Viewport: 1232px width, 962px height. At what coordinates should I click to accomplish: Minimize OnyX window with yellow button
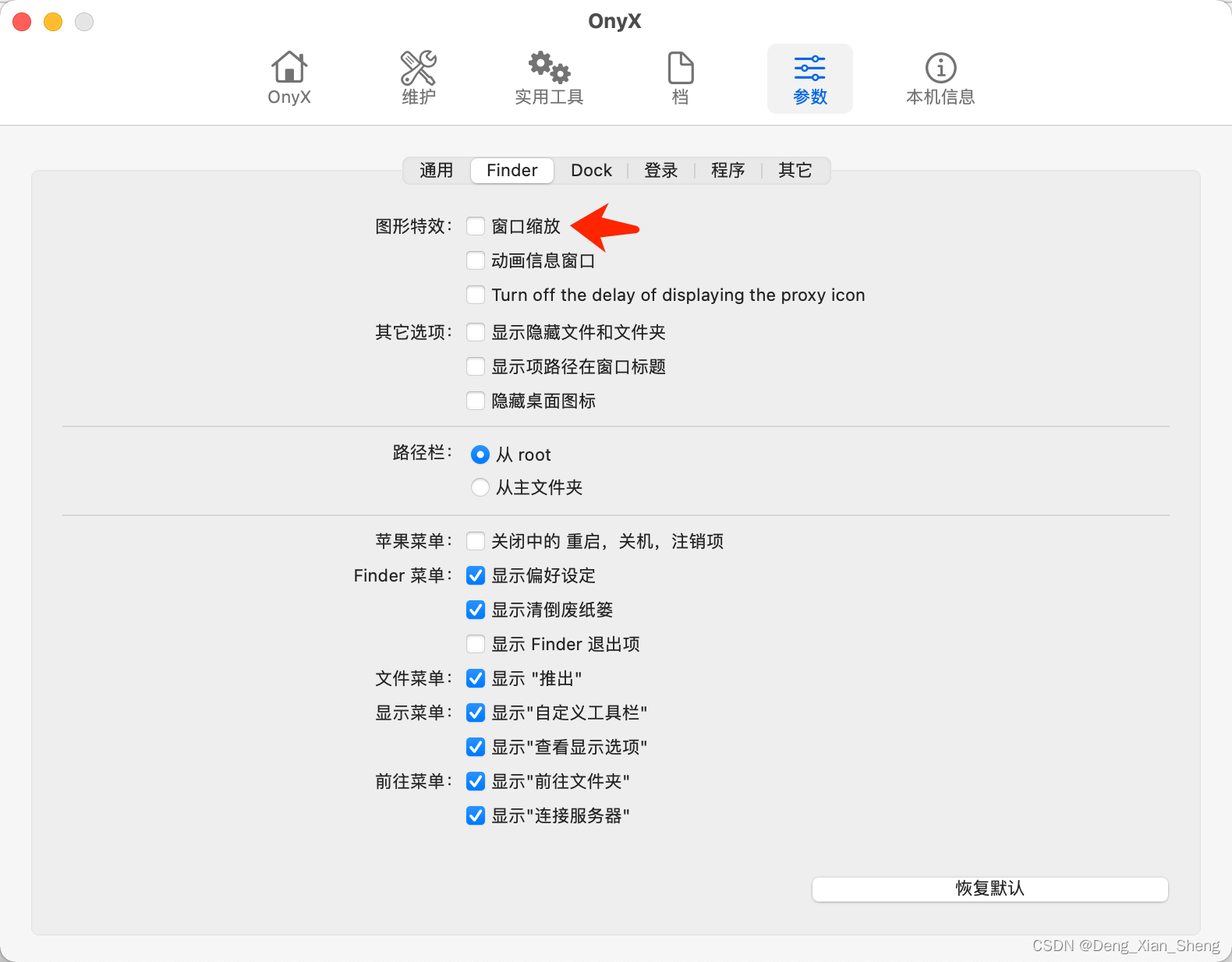point(53,22)
